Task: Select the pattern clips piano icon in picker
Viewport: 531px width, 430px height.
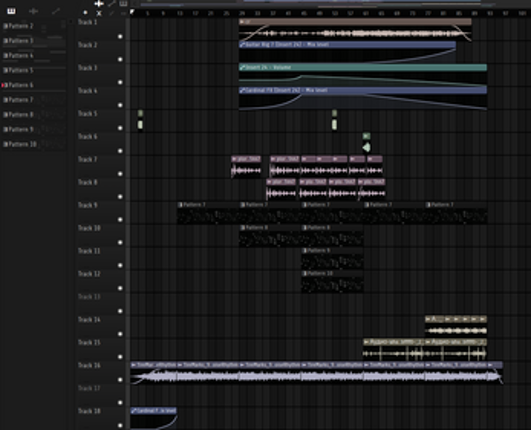Action: (11, 11)
